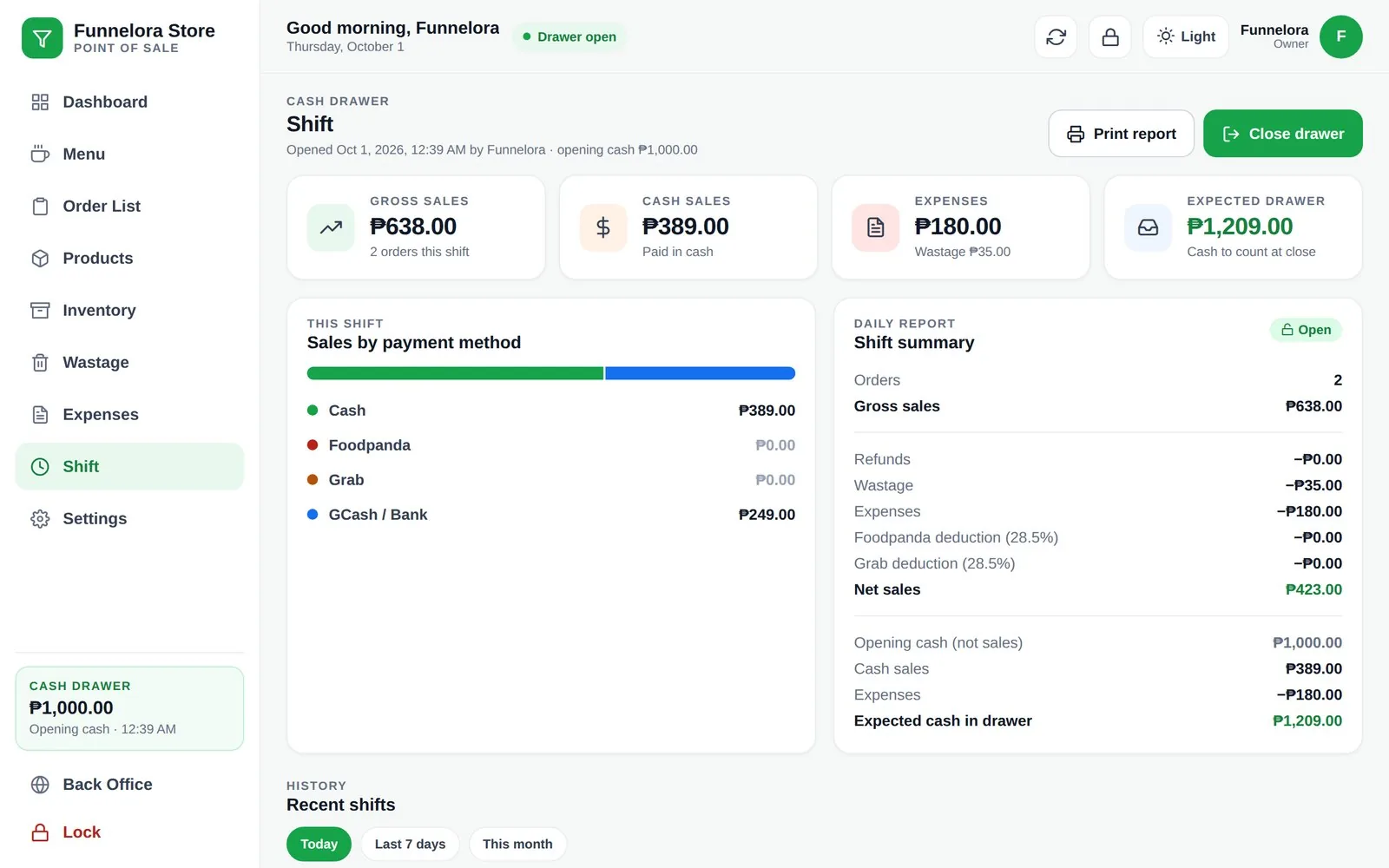Click the Cash Drawer ₱1,000.00 sidebar card
Screen dimensions: 1389x868
(x=129, y=708)
